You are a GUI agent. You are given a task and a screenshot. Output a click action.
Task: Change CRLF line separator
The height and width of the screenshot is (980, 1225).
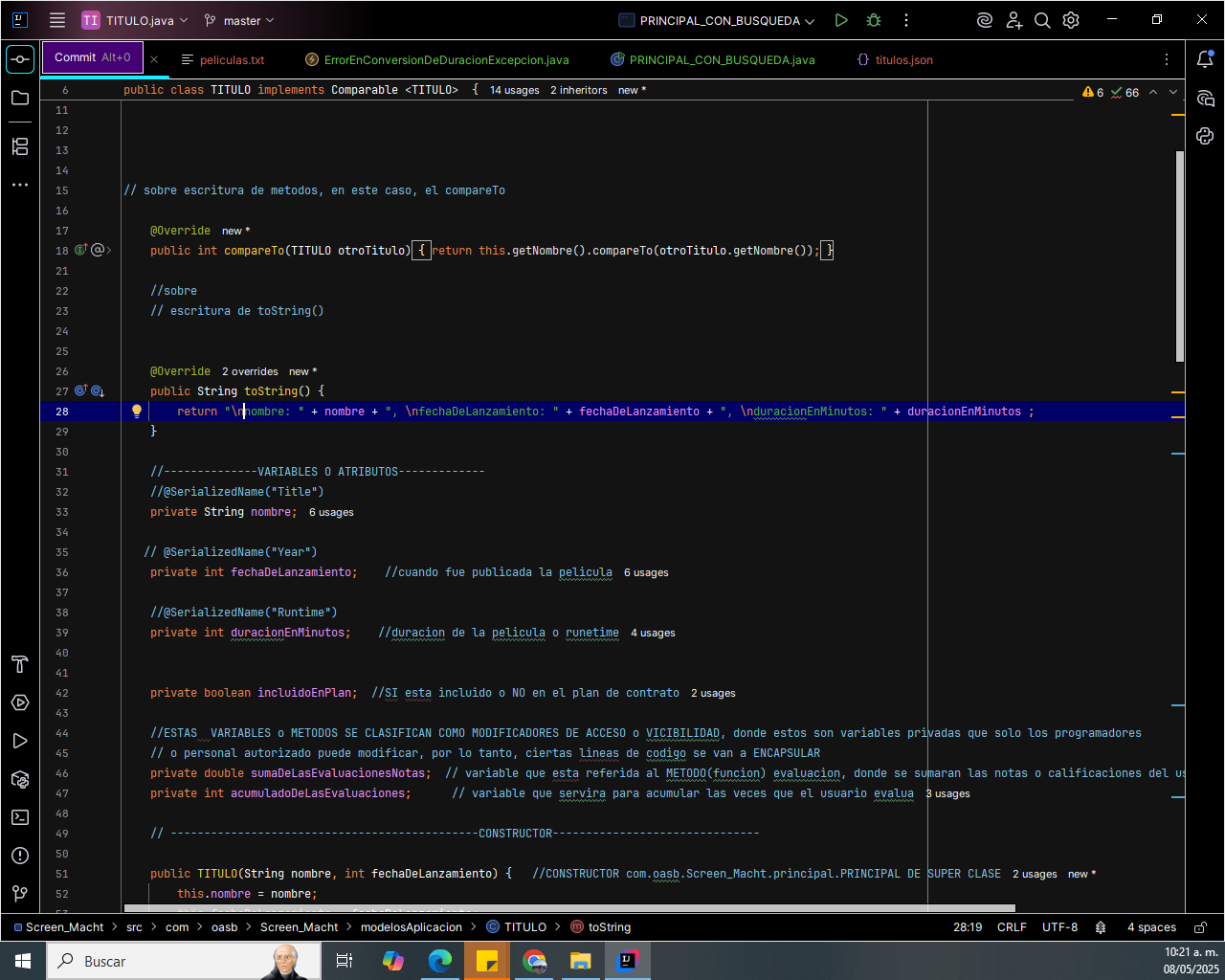[1012, 927]
